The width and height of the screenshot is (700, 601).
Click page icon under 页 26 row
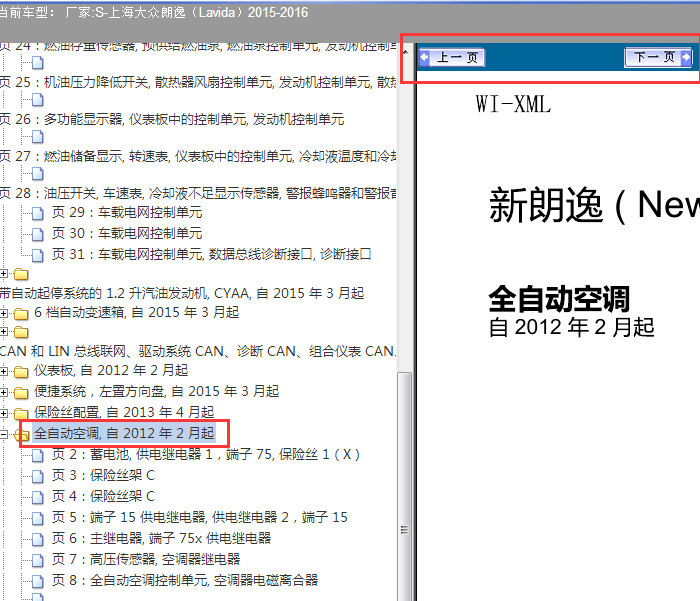[x=38, y=137]
